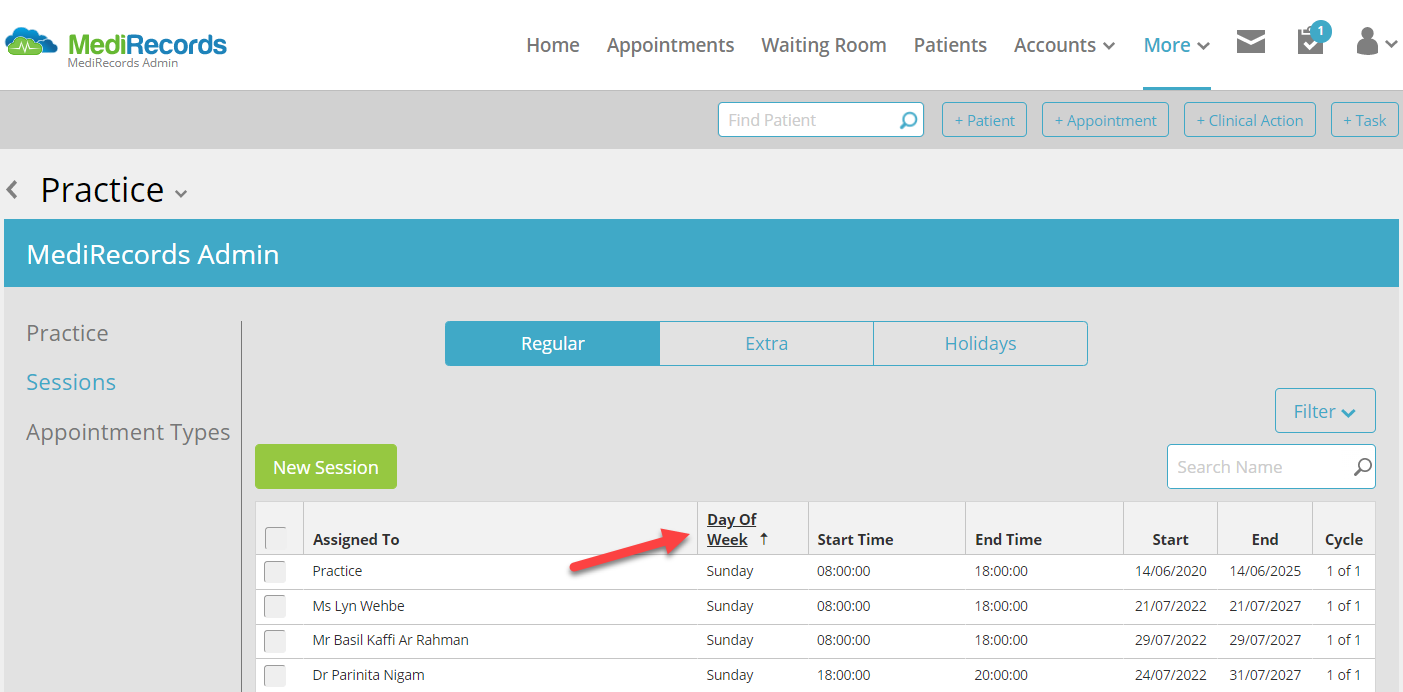Click the + Clinical Action button
Image resolution: width=1403 pixels, height=692 pixels.
1250,120
